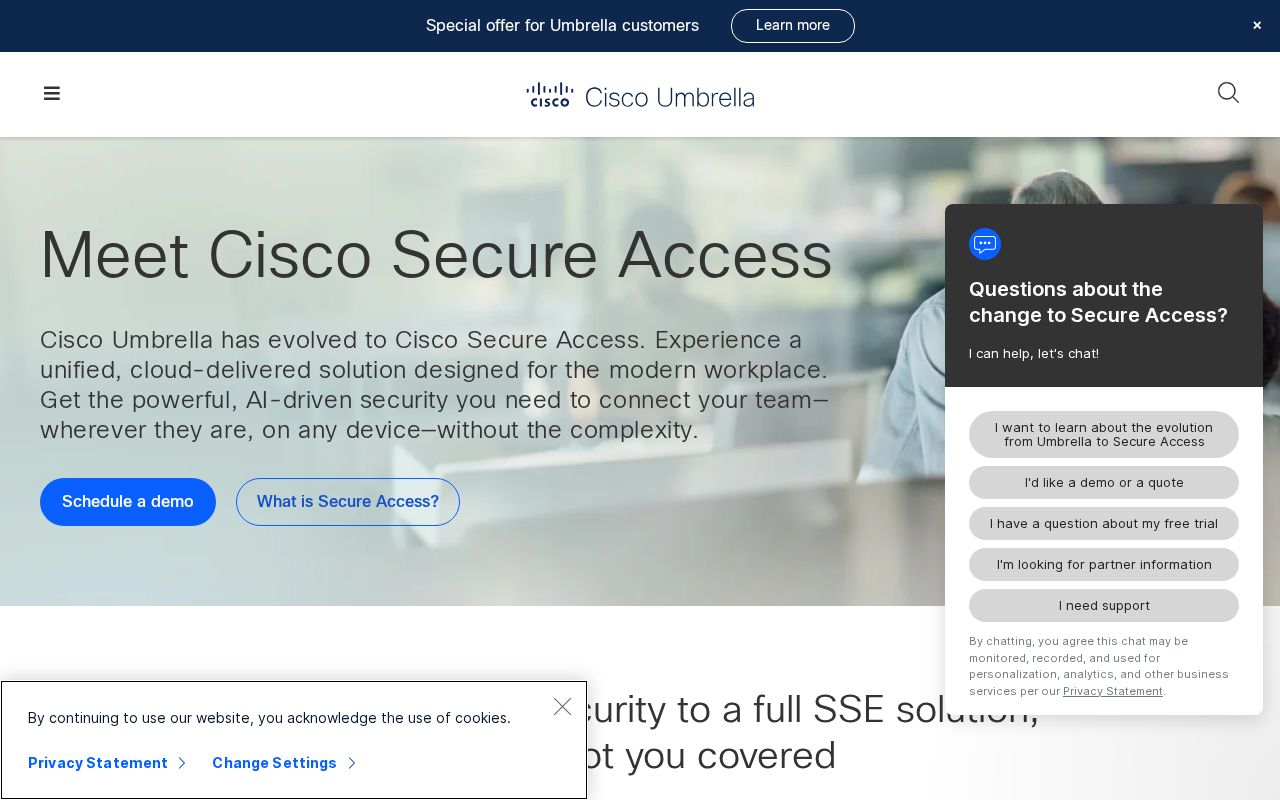This screenshot has width=1280, height=800.
Task: Open the search magnifier icon
Action: (x=1228, y=93)
